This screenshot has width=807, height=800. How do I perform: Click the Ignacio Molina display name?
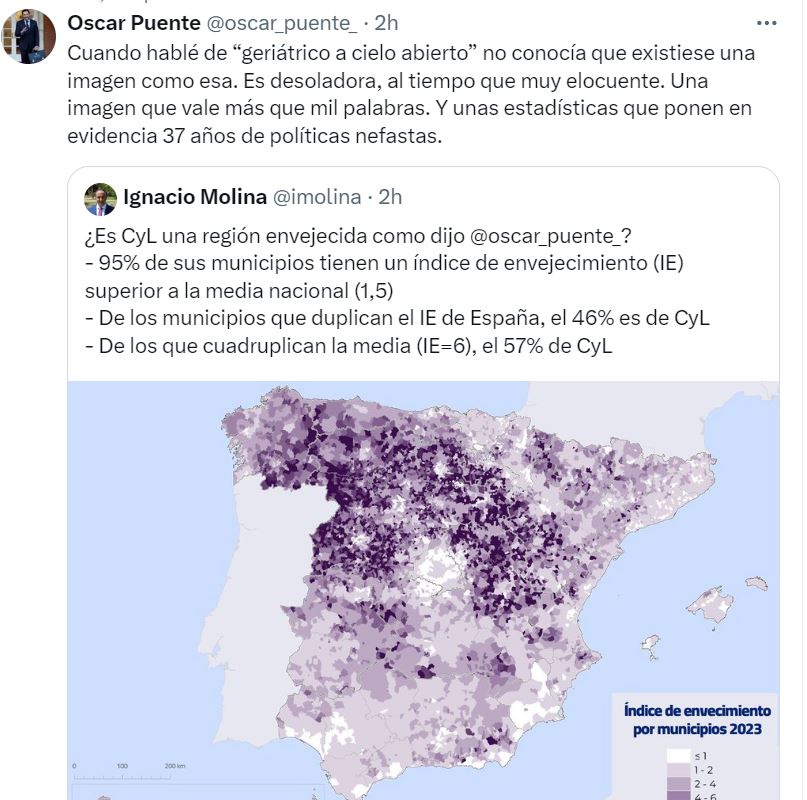194,197
